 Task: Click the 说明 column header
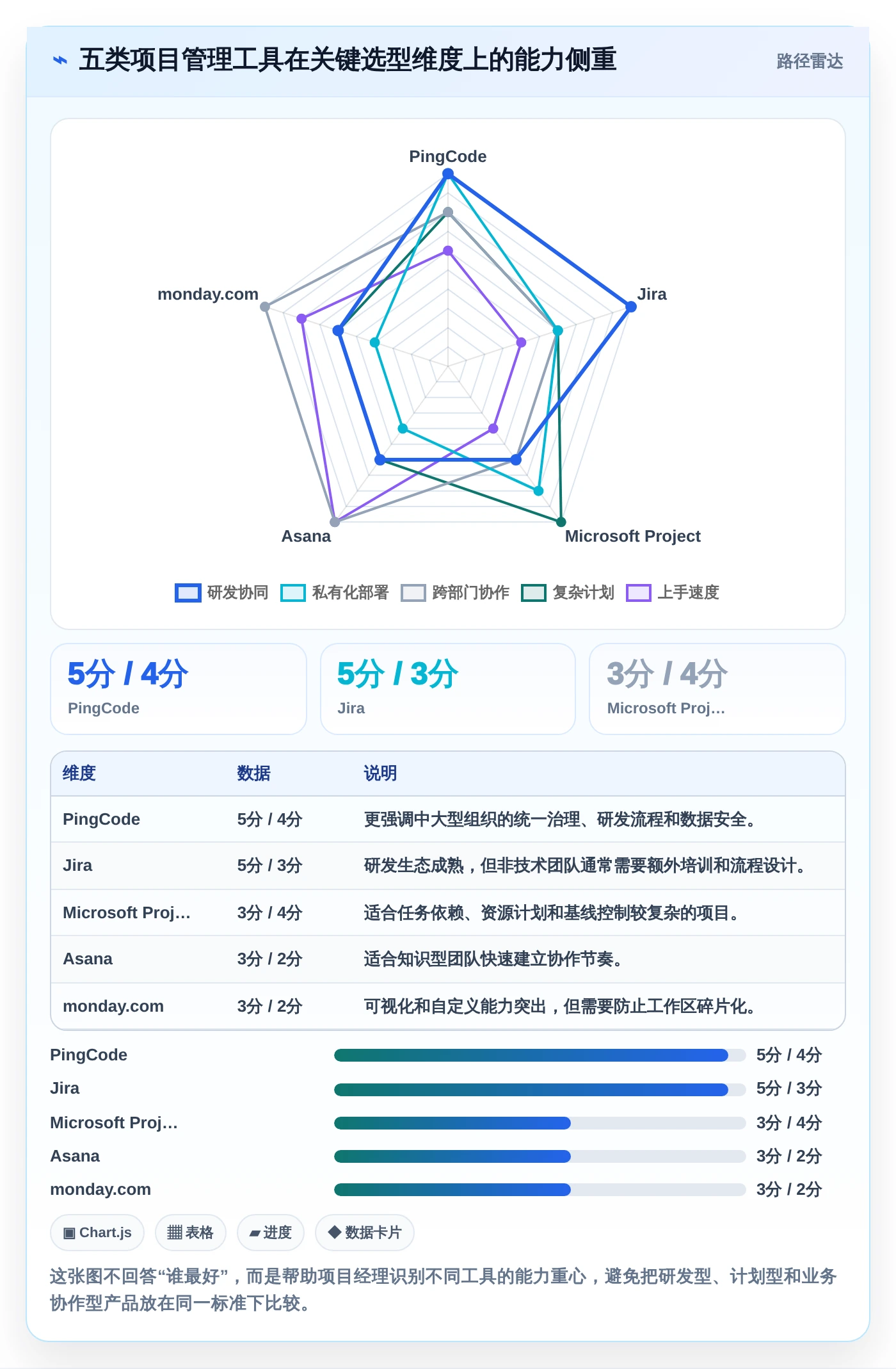point(380,774)
